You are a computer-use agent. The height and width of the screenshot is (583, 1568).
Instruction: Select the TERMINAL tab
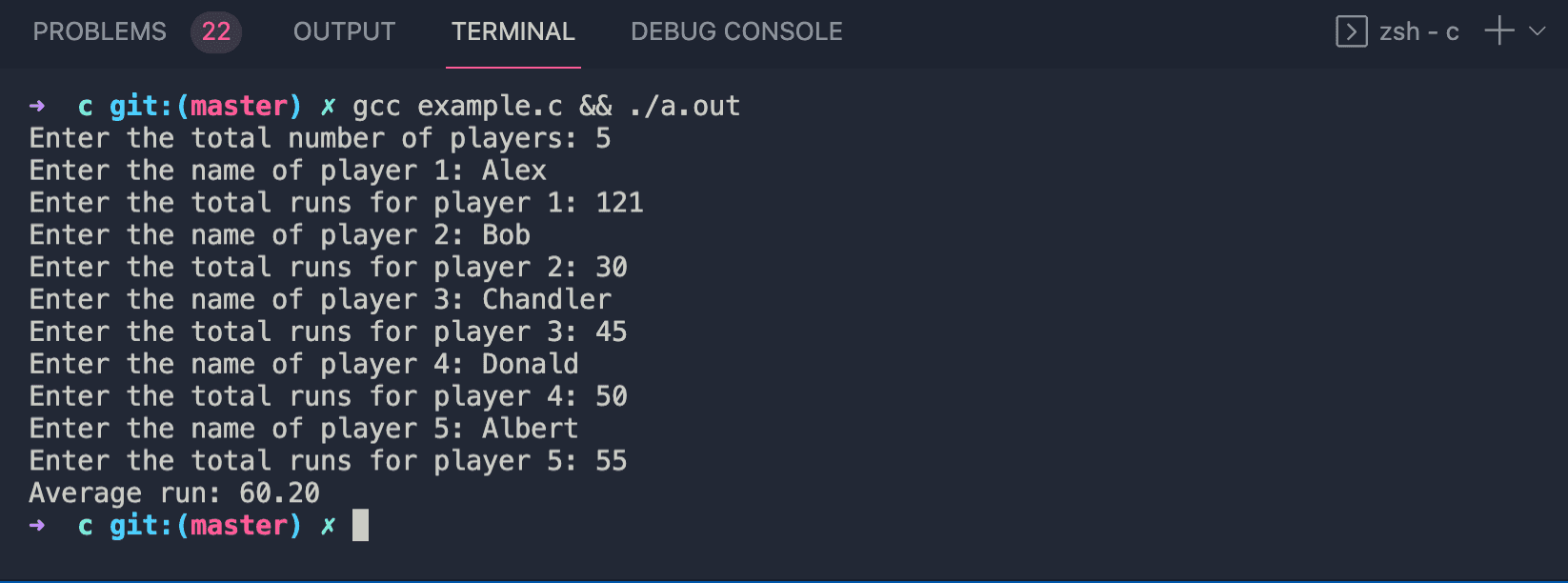click(513, 31)
